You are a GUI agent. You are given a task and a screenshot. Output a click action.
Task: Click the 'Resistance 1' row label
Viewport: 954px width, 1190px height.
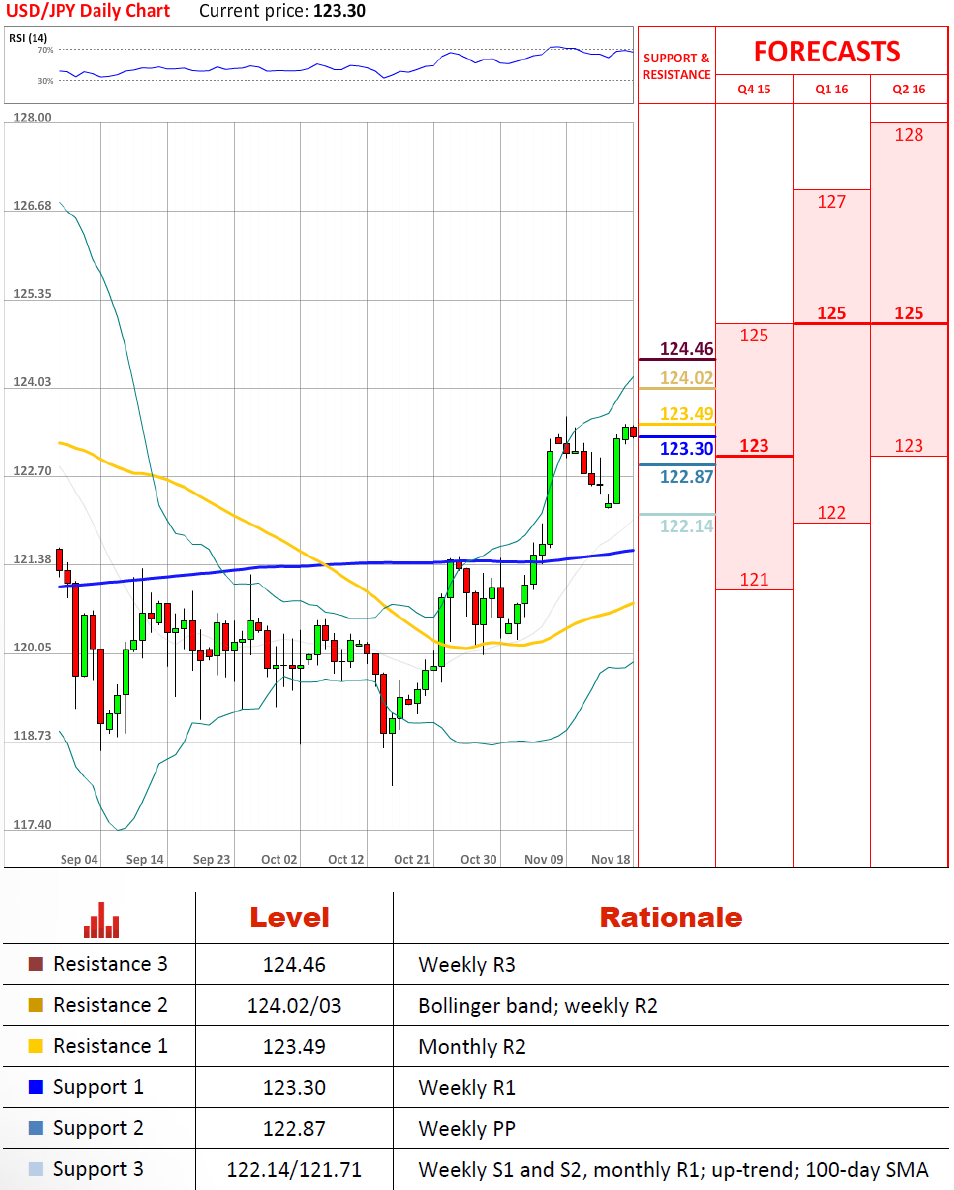tap(110, 1046)
